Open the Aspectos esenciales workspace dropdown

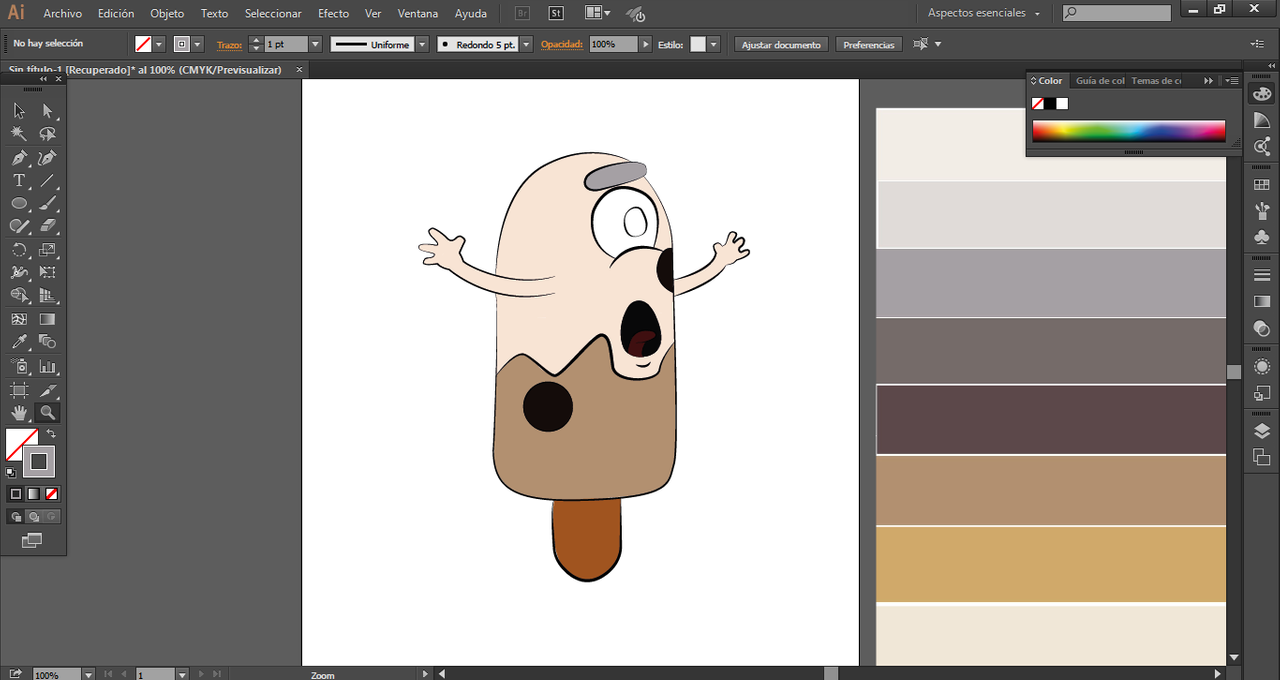pos(983,13)
